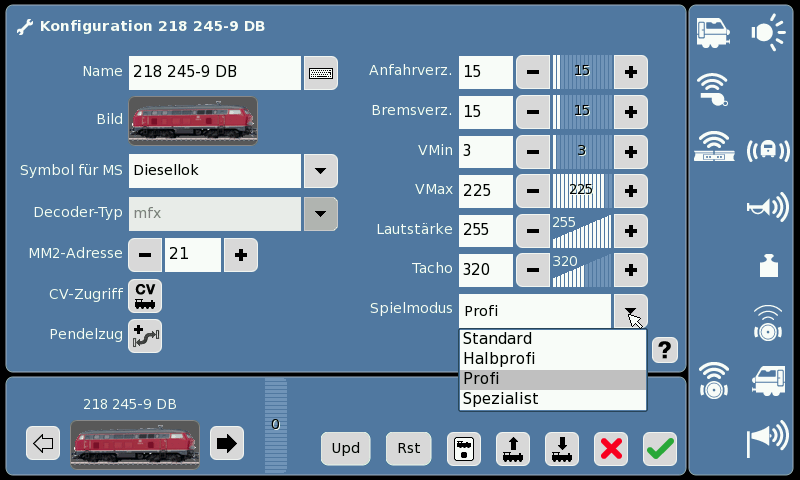800x480 pixels.
Task: Decrease VMax with minus button
Action: point(533,191)
